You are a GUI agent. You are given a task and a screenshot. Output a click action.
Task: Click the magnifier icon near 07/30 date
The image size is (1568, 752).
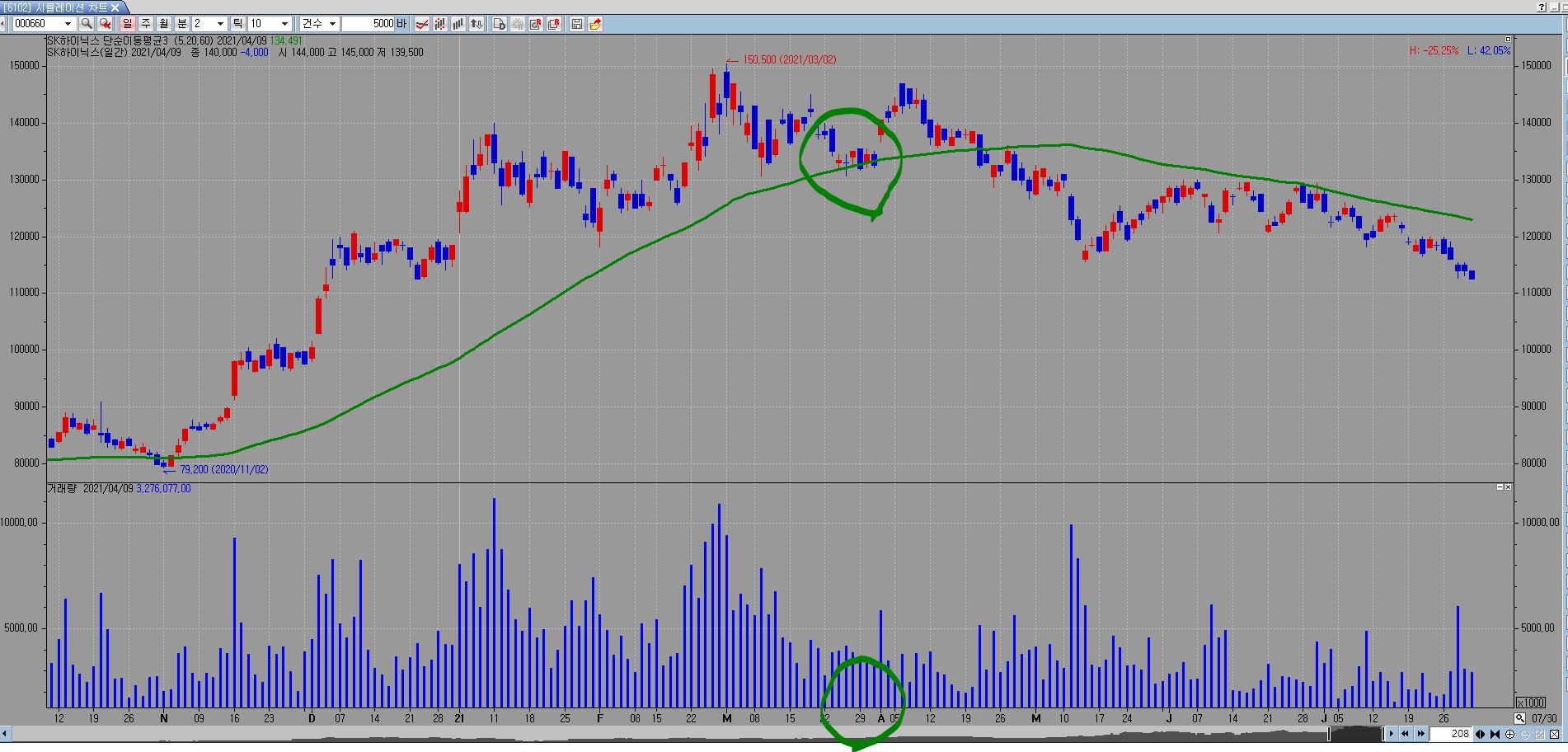[1519, 718]
